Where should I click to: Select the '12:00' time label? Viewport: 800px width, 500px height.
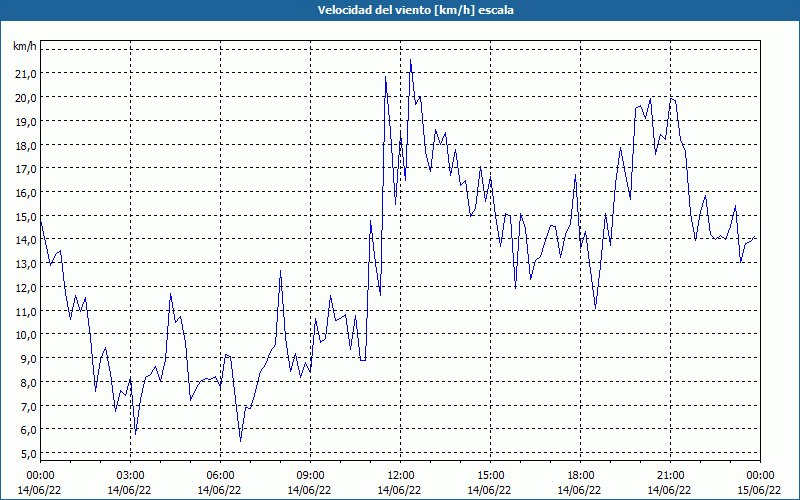[x=401, y=476]
